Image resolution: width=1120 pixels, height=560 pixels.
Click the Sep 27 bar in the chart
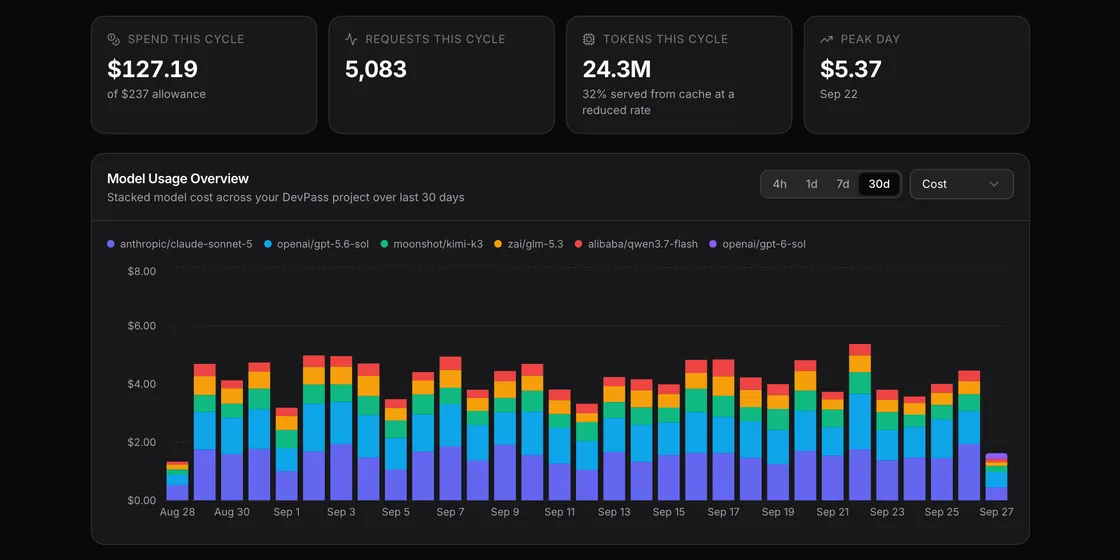[x=996, y=476]
